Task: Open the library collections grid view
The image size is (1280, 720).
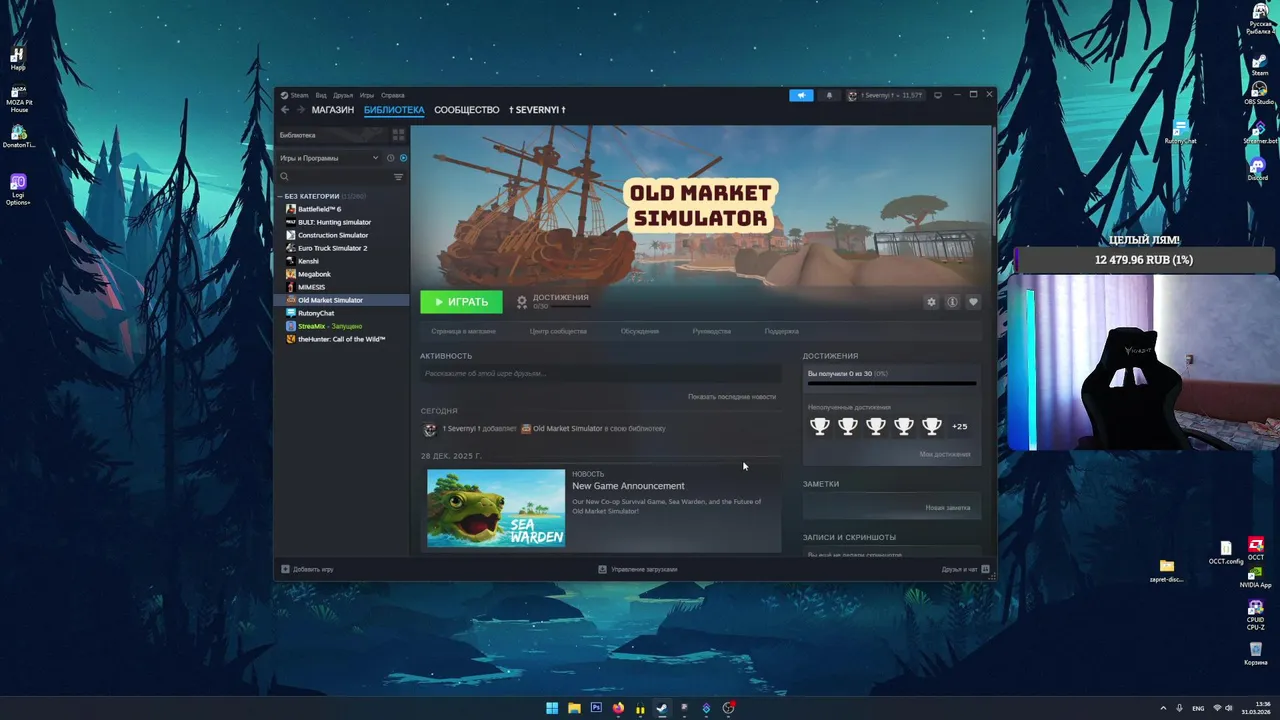Action: (x=398, y=135)
